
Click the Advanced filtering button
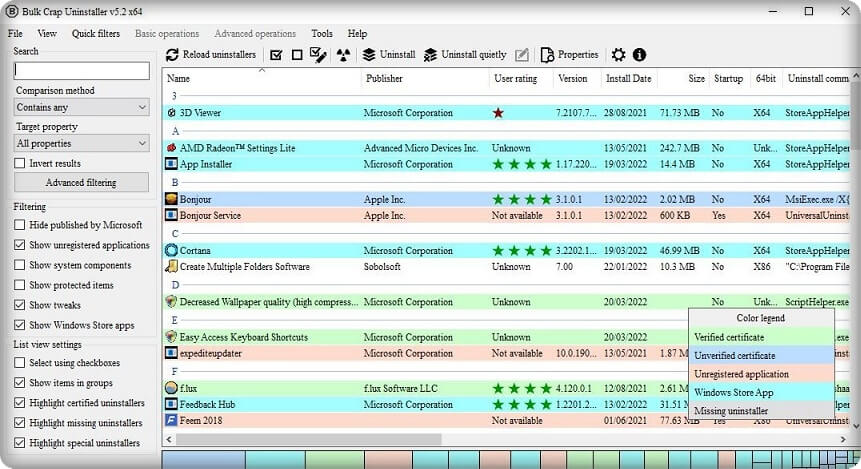click(81, 182)
